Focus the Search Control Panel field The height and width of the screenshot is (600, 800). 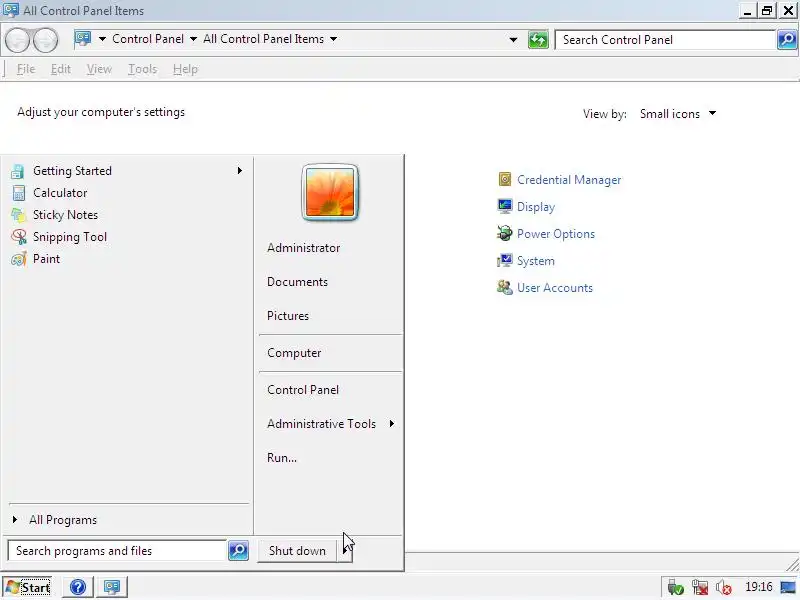click(666, 40)
